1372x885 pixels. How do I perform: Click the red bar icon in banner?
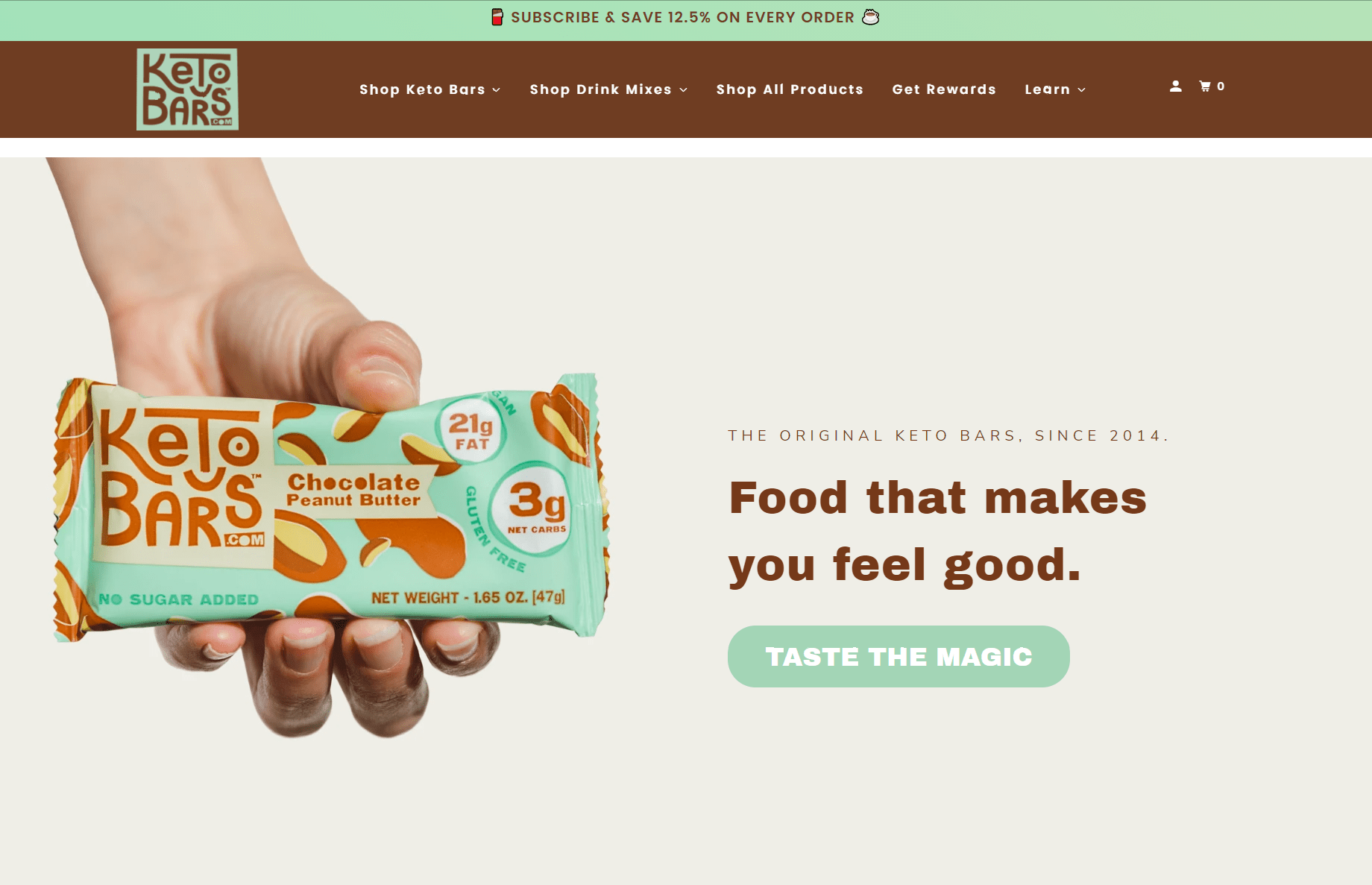click(497, 17)
